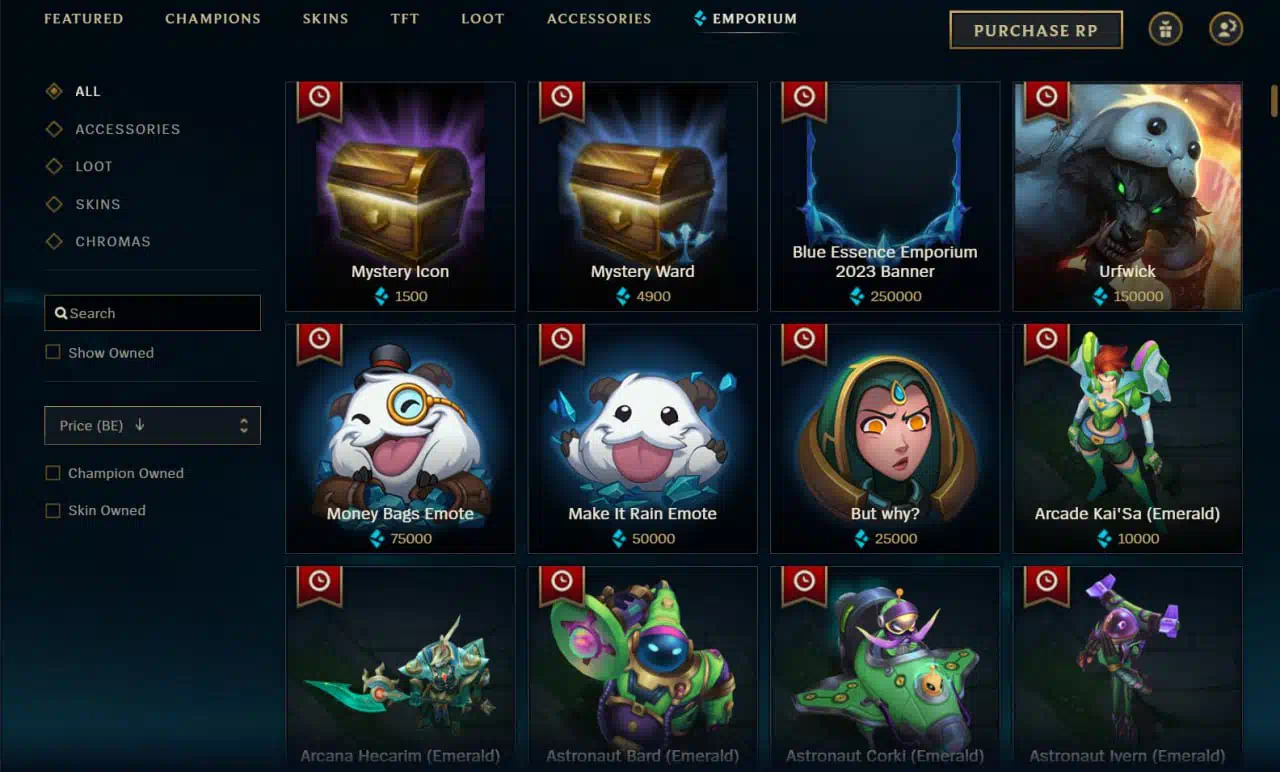Image resolution: width=1280 pixels, height=772 pixels.
Task: Select the Money Bags Emote item
Action: pos(400,438)
